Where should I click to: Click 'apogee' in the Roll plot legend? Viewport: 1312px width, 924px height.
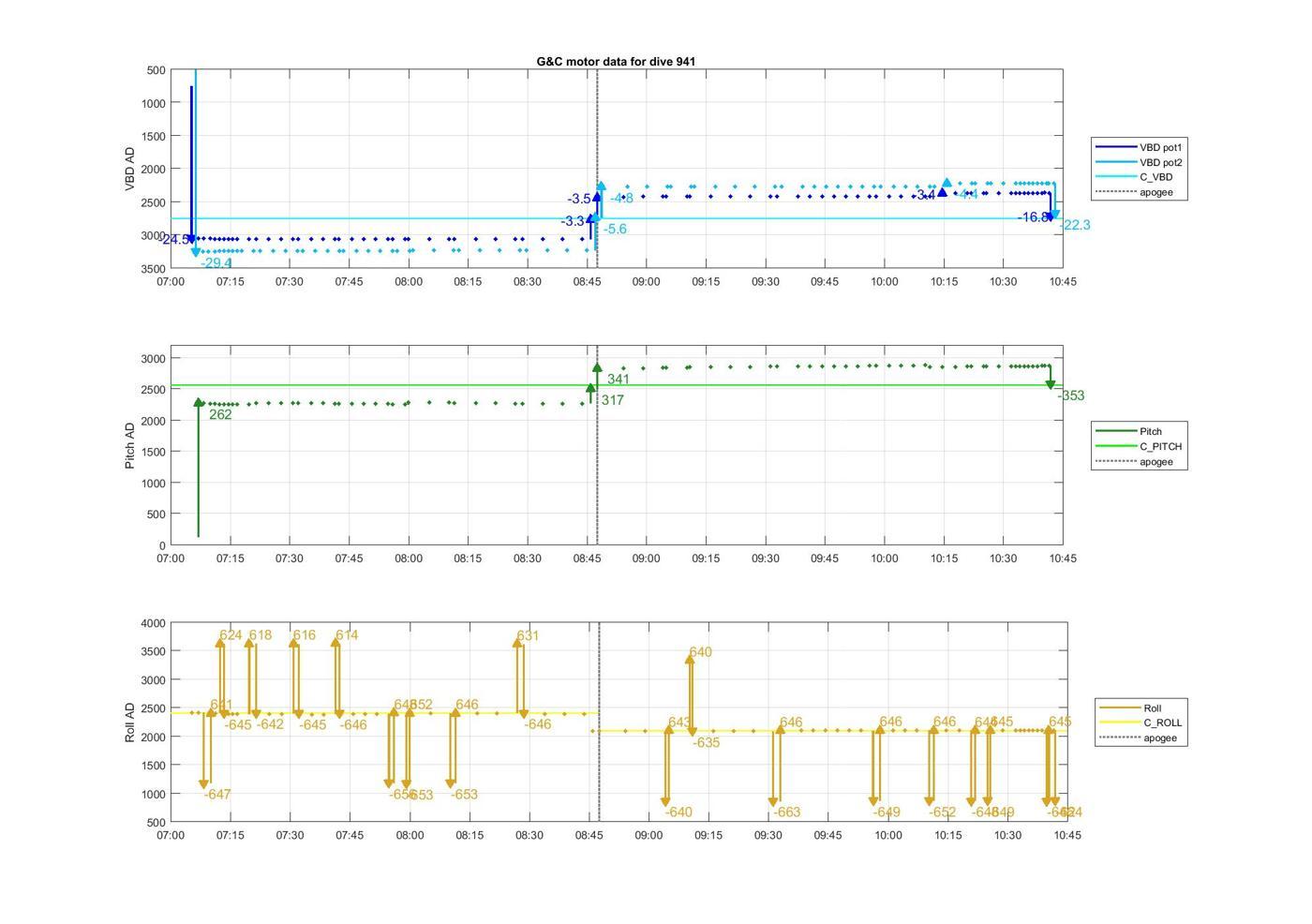click(1139, 738)
